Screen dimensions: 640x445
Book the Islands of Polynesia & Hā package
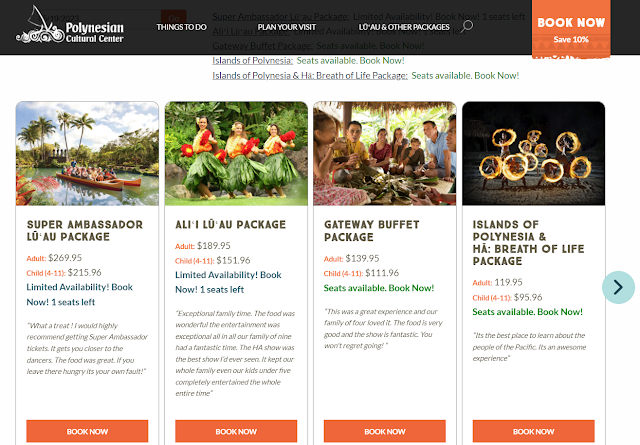[533, 431]
